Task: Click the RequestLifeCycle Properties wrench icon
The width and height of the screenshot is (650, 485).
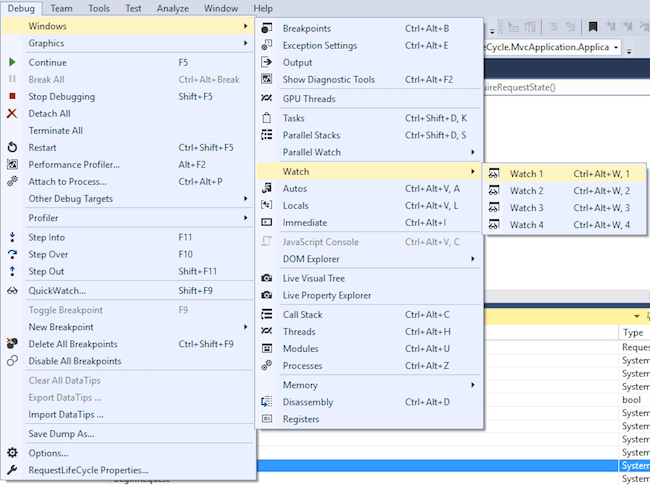Action: point(12,470)
